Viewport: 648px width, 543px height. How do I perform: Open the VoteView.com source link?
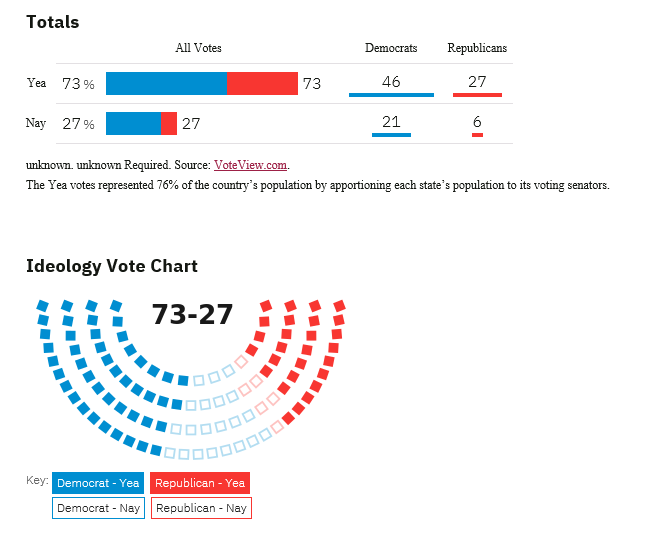(x=250, y=165)
